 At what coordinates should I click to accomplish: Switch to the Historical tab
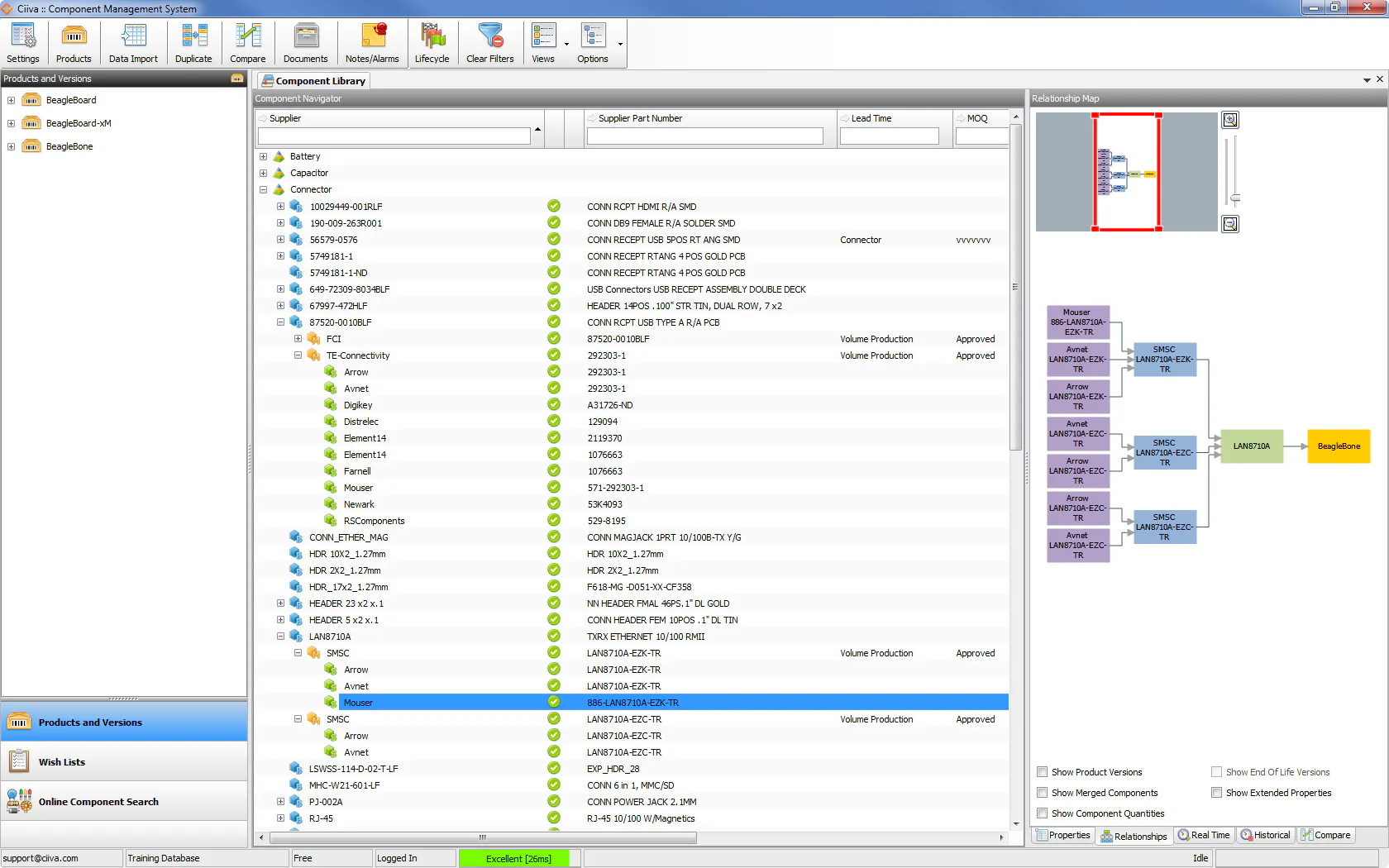tap(1265, 835)
